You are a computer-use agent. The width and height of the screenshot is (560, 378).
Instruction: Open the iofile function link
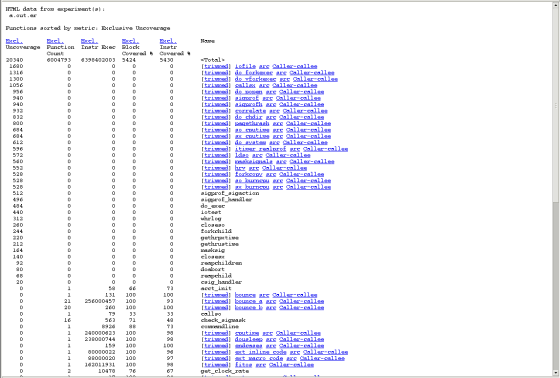pyautogui.click(x=245, y=66)
